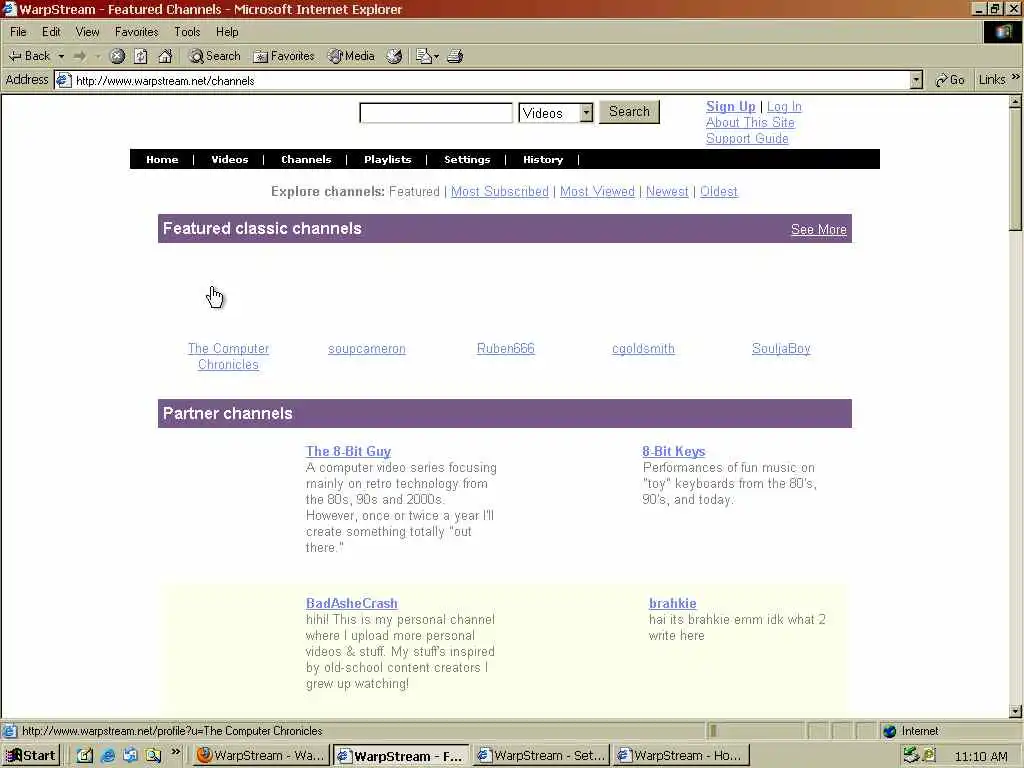Switch to the WarpStream - Set... taskbar window
This screenshot has width=1024, height=768.
541,756
